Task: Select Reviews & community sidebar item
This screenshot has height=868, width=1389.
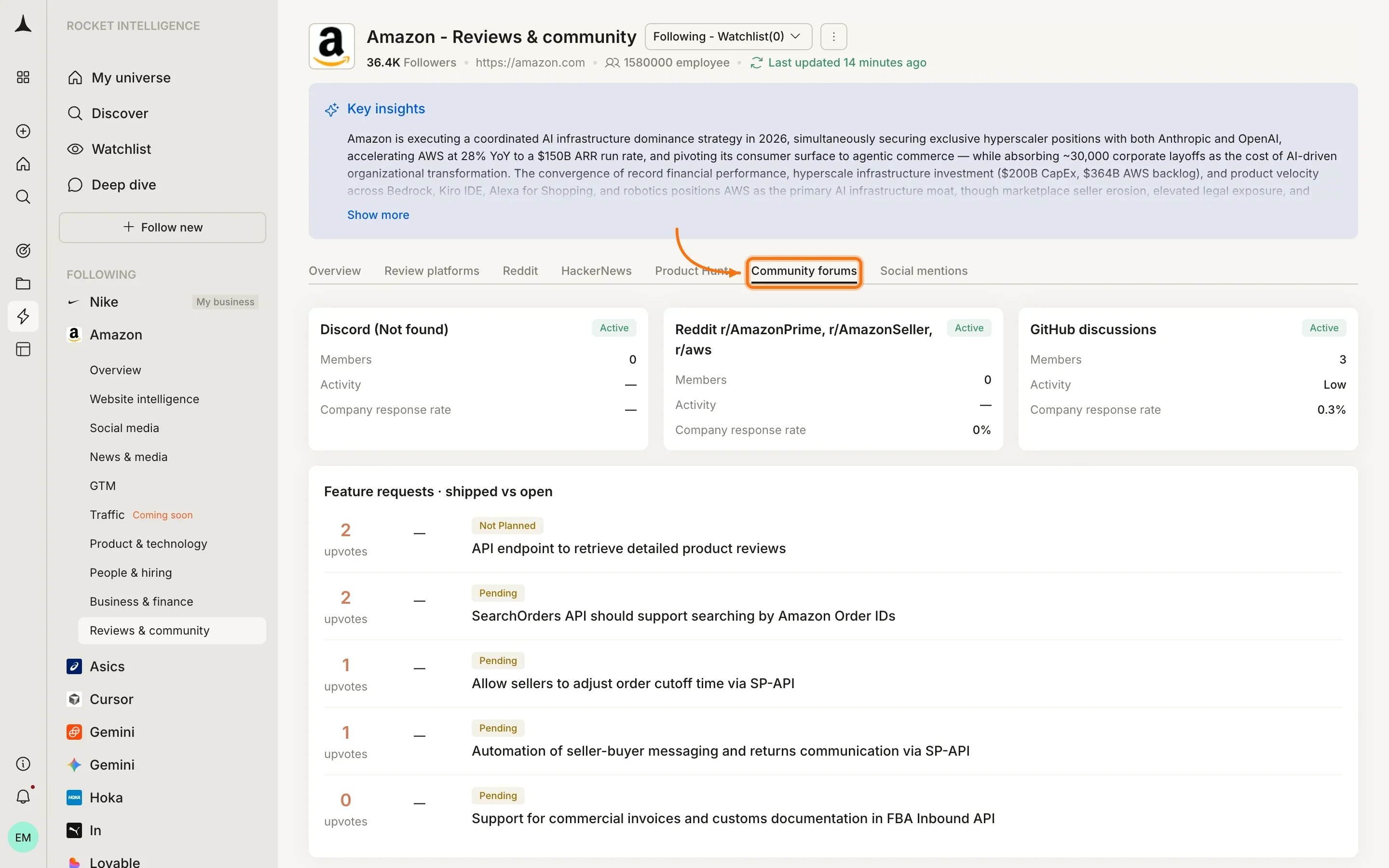Action: click(172, 631)
